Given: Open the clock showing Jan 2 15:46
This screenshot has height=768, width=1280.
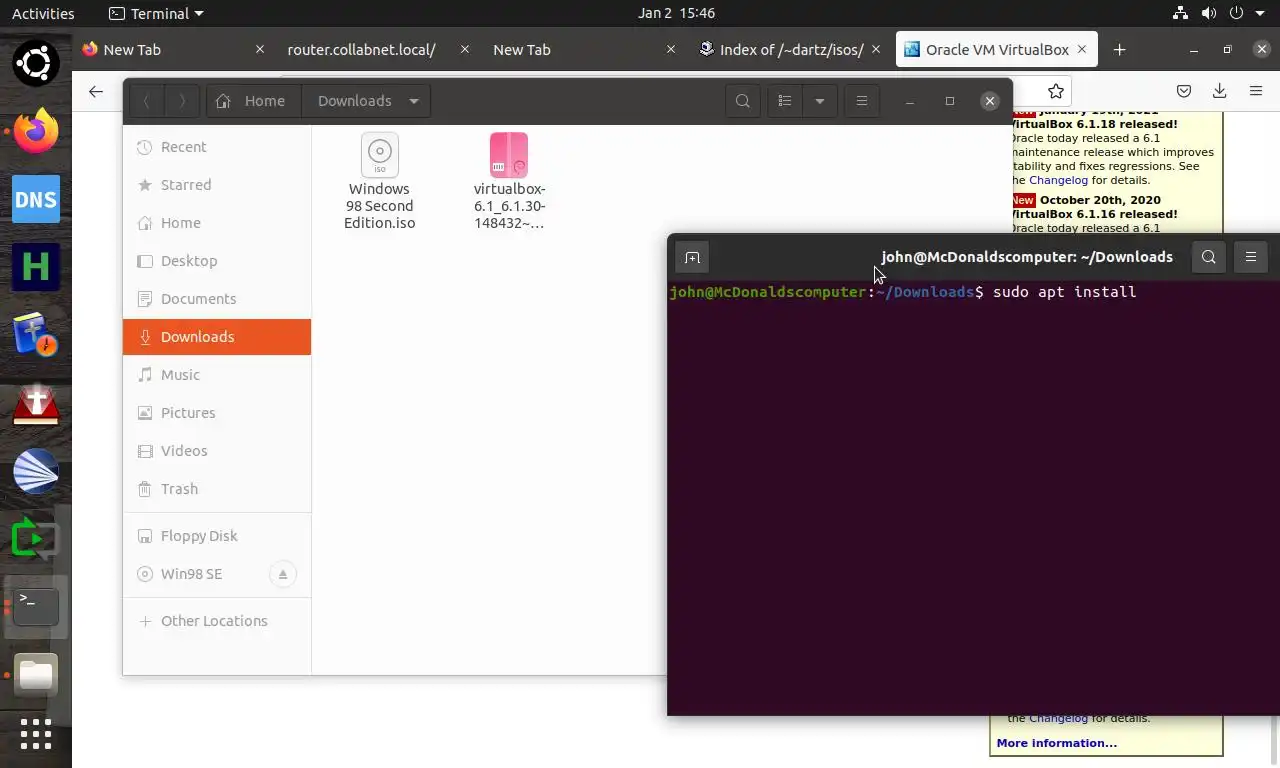Looking at the screenshot, I should coord(676,13).
